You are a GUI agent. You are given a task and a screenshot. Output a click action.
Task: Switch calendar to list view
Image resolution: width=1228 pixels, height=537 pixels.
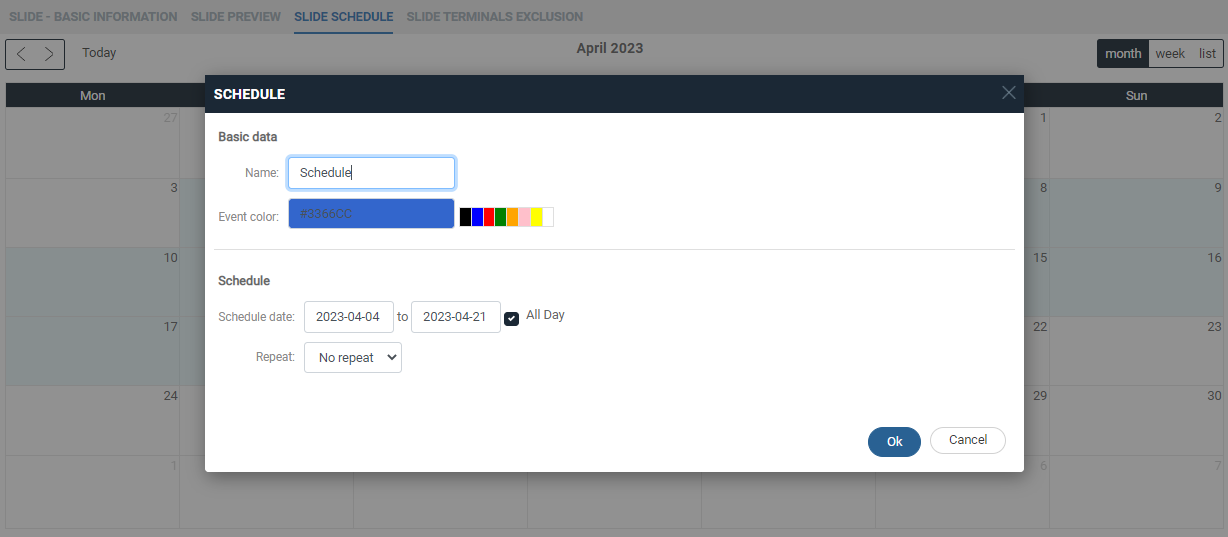point(1207,54)
